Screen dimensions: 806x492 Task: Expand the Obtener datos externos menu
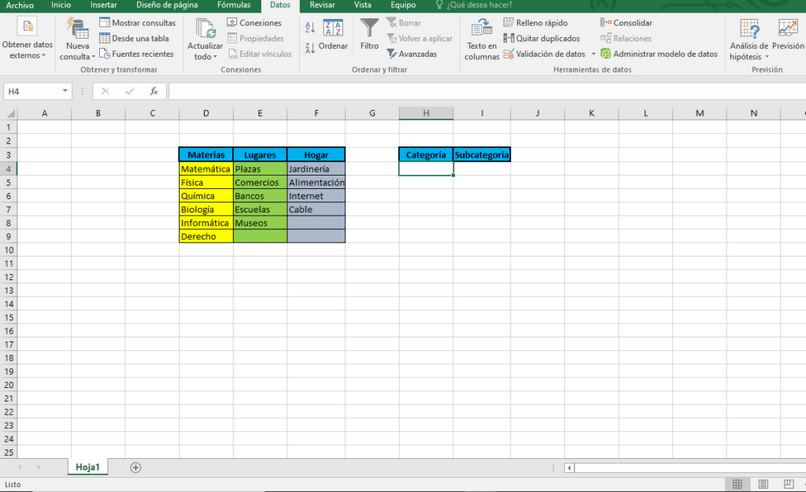(x=27, y=40)
